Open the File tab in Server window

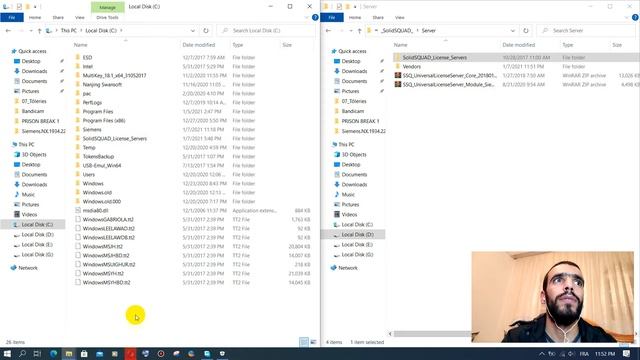pos(332,18)
